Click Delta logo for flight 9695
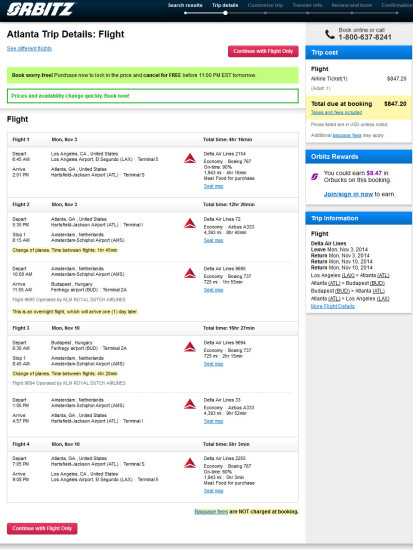Screen dimensions: 413x550 point(190,273)
